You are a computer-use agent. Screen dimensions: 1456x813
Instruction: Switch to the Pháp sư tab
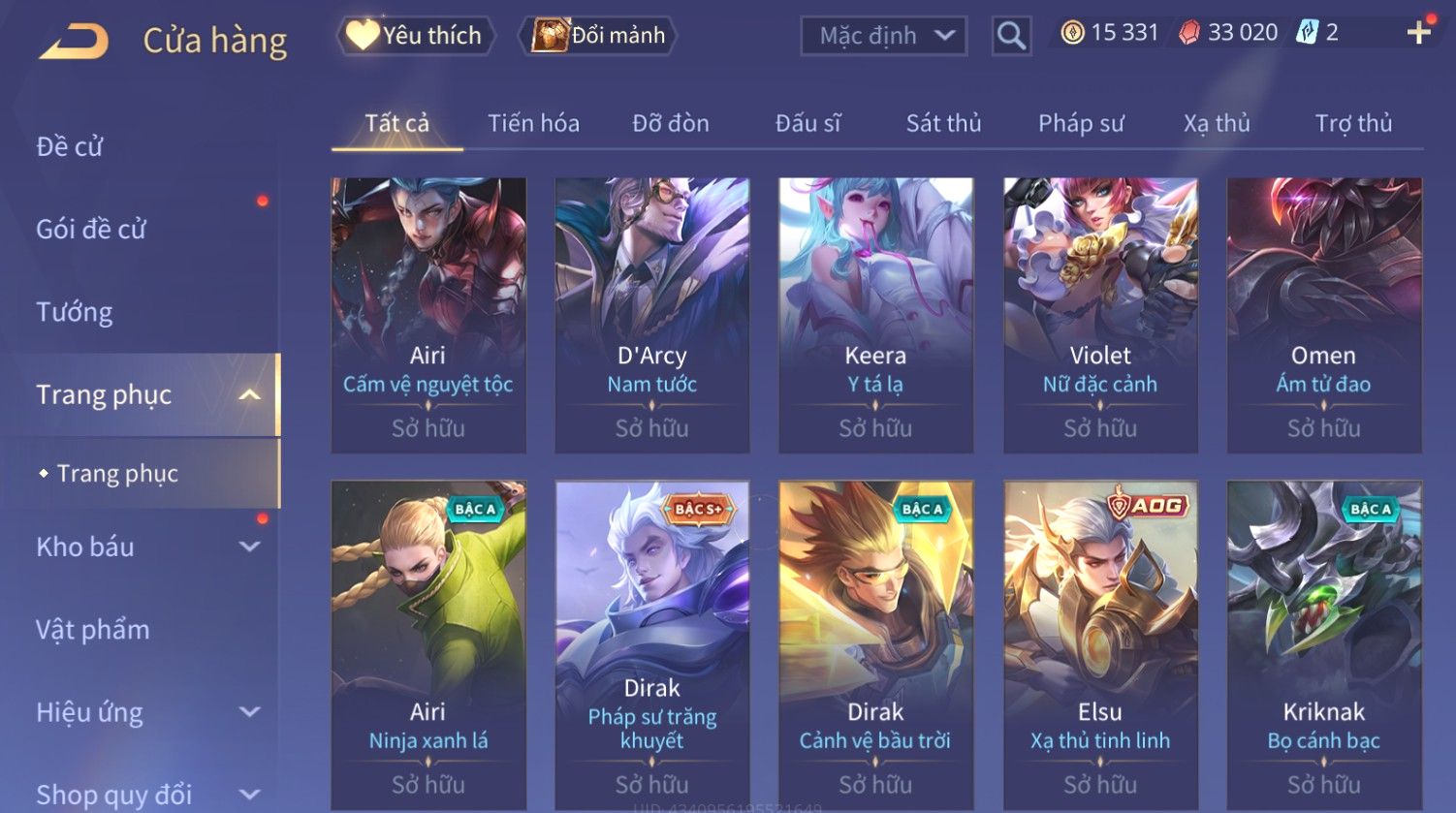point(1081,123)
